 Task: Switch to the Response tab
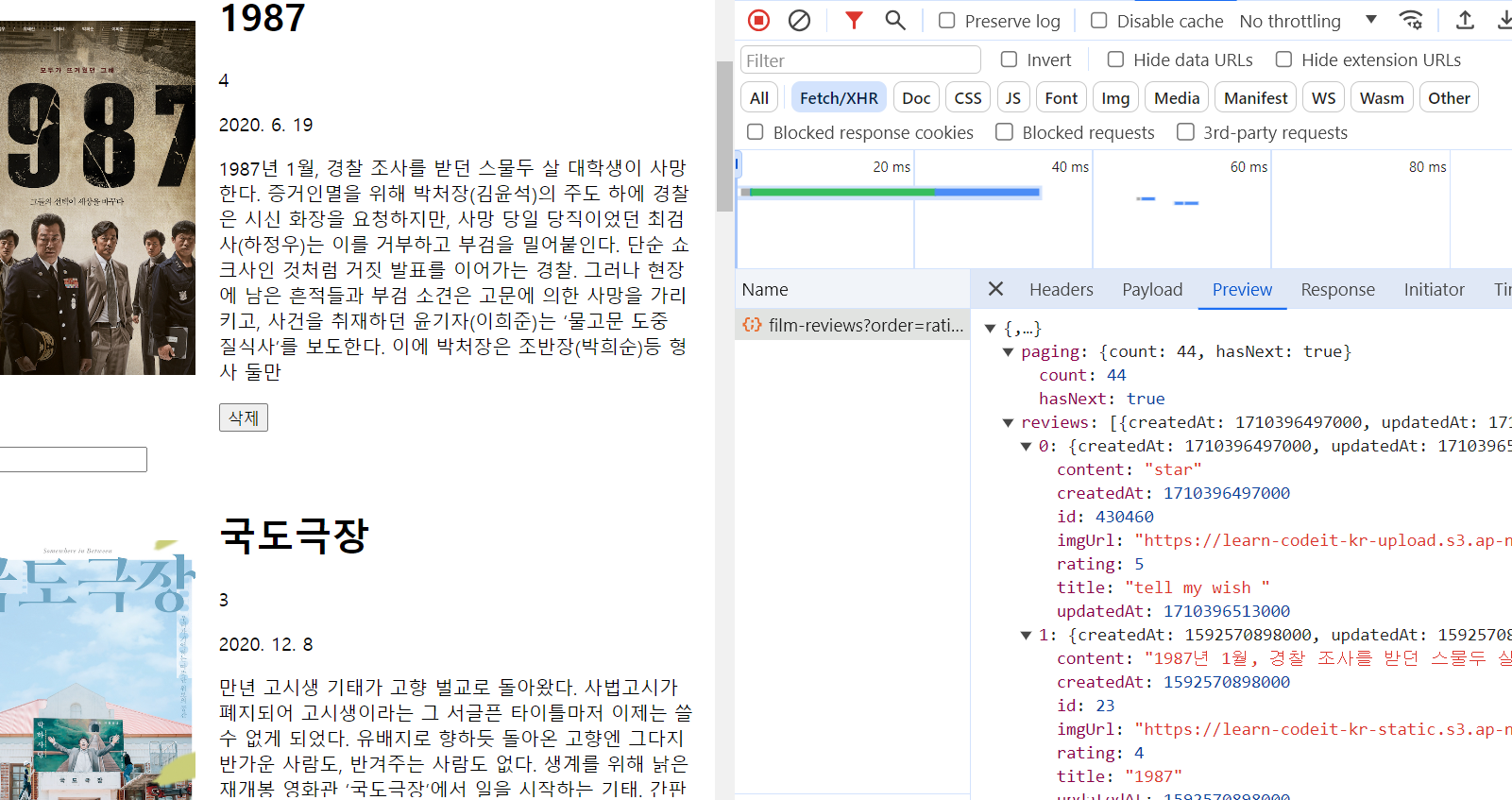(1338, 290)
